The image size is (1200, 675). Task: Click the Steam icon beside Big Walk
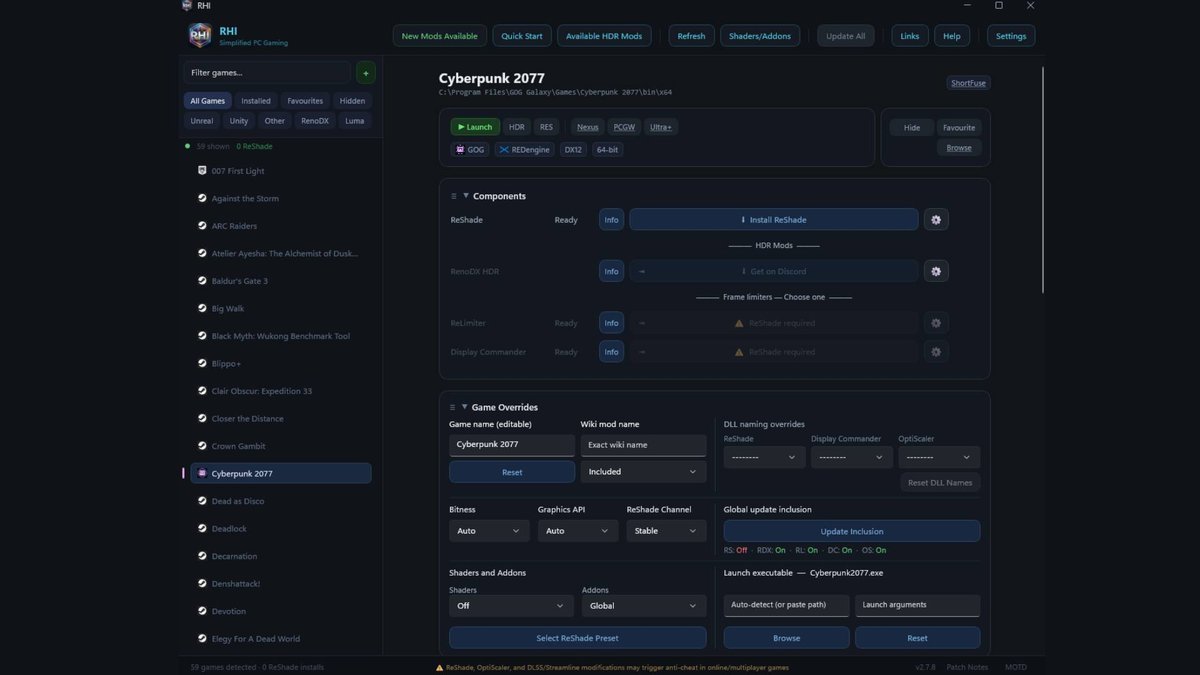[202, 308]
